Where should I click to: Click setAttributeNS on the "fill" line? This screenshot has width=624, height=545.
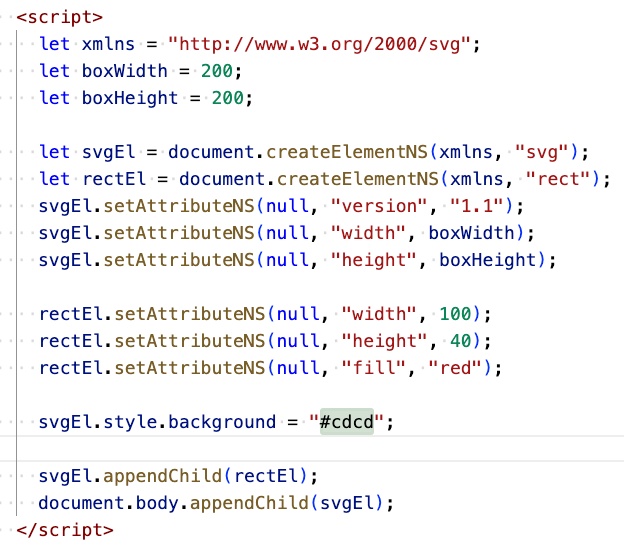coord(189,368)
